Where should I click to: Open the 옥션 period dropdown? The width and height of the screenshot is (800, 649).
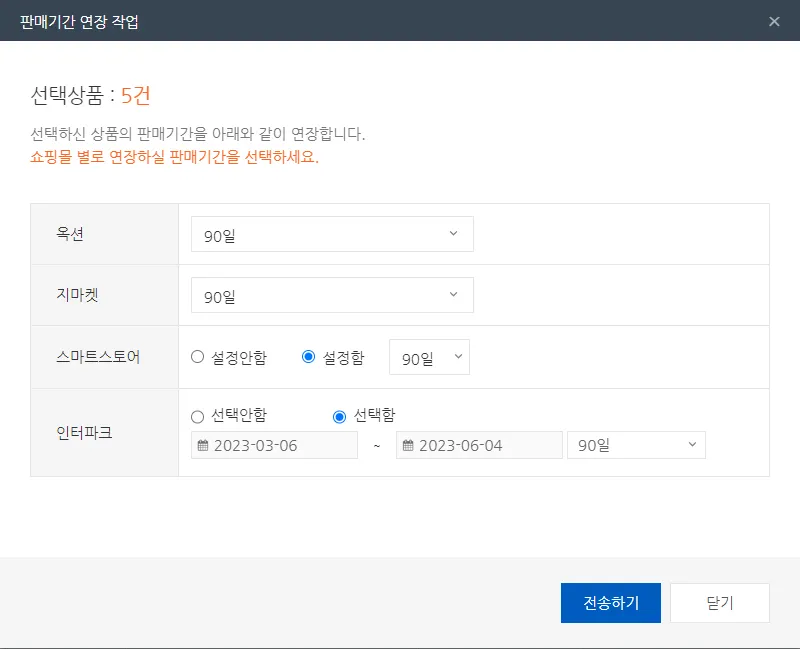pos(332,234)
